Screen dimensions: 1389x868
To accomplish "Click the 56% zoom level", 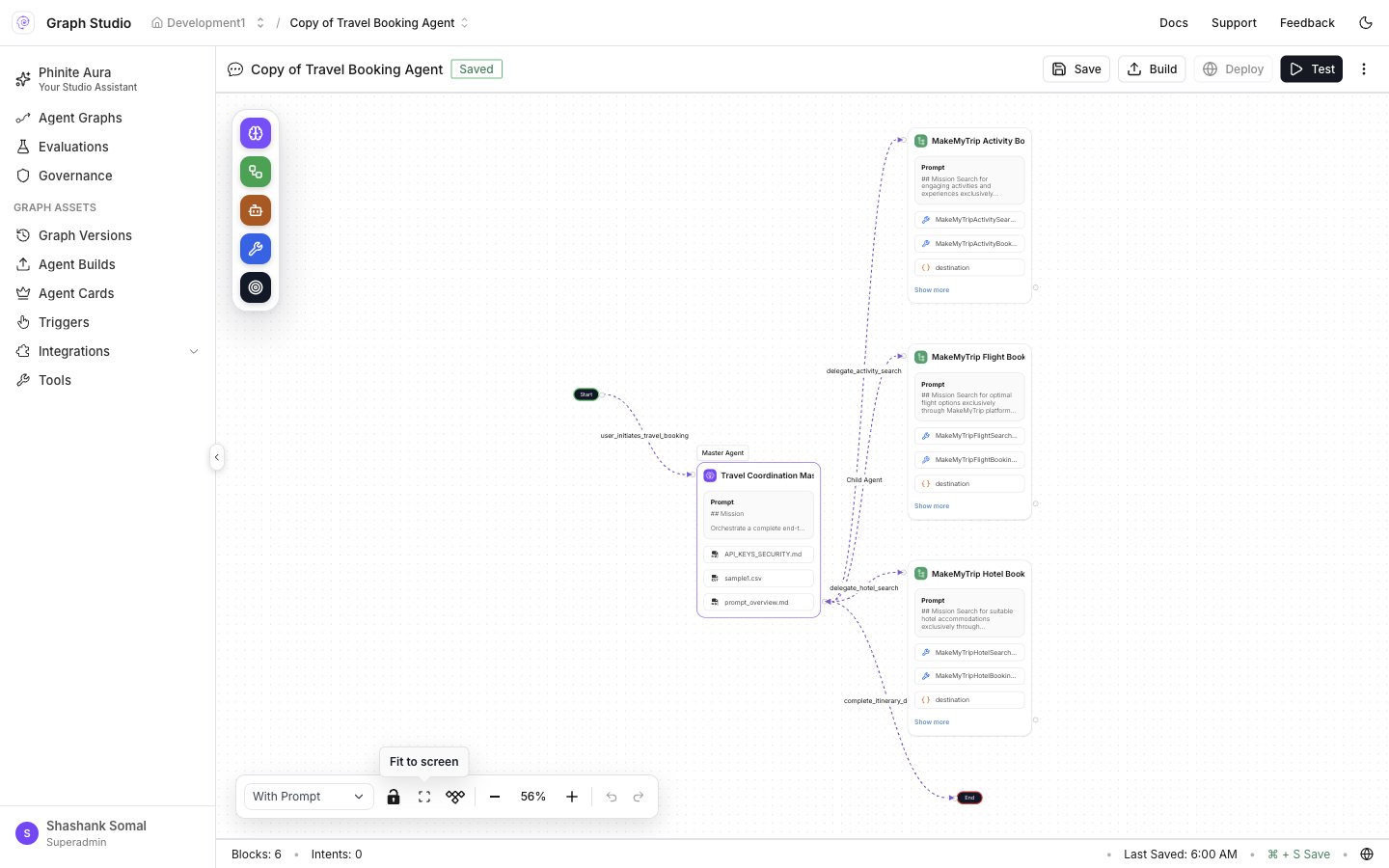I will (x=533, y=797).
